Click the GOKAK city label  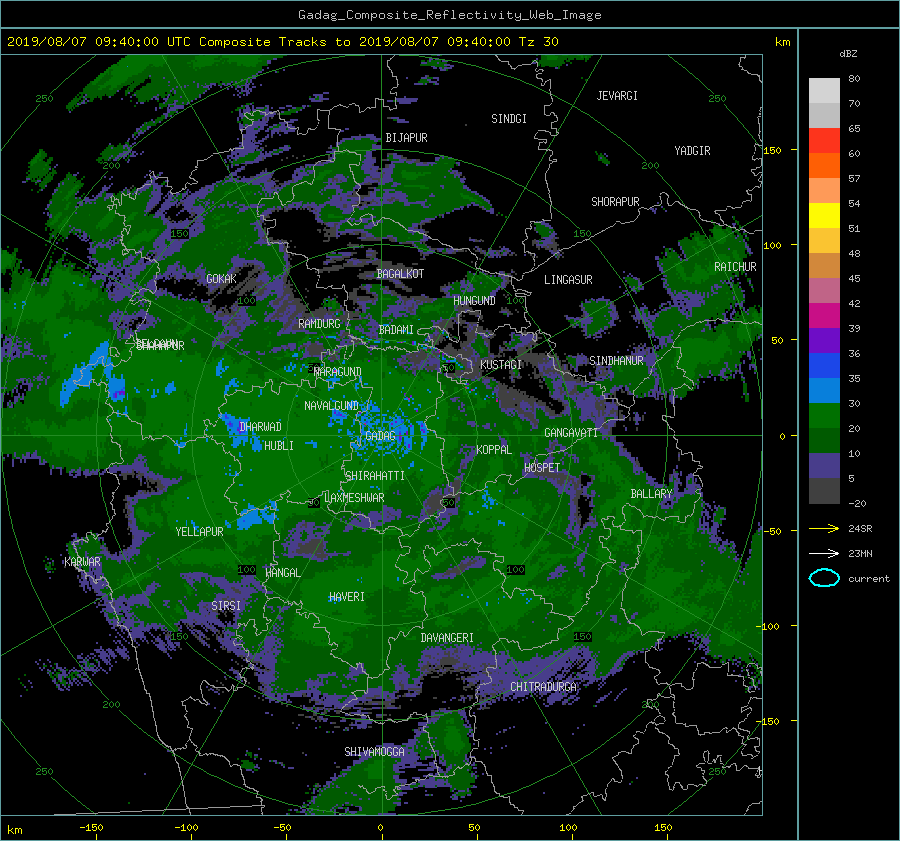coord(221,279)
